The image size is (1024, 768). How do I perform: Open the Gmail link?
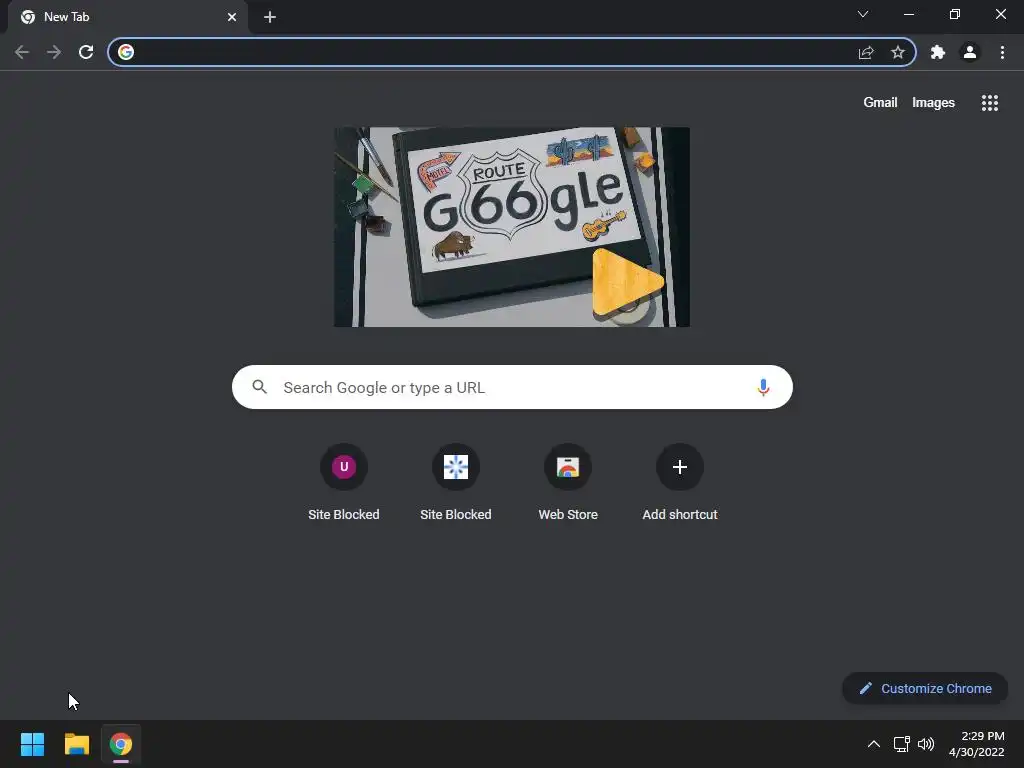(x=880, y=103)
